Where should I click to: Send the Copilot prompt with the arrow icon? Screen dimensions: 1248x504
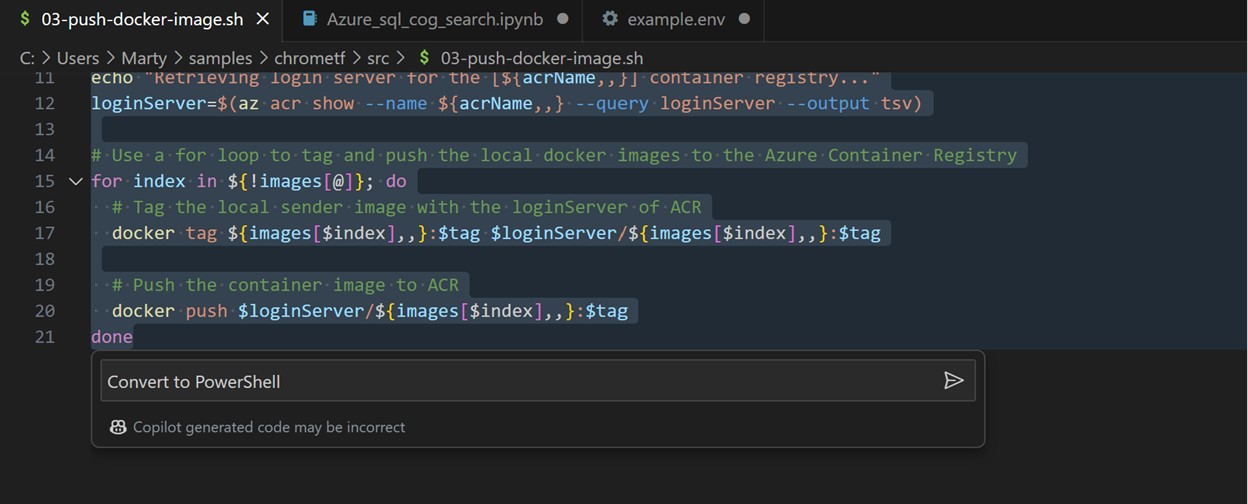click(953, 380)
